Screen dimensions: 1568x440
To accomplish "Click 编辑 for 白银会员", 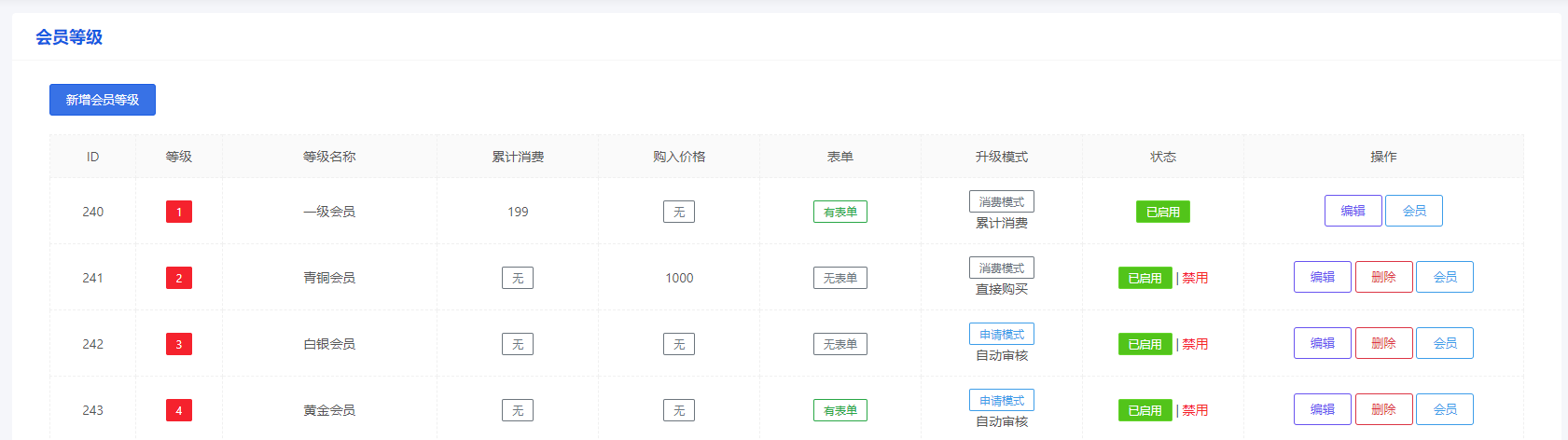I will point(1322,343).
